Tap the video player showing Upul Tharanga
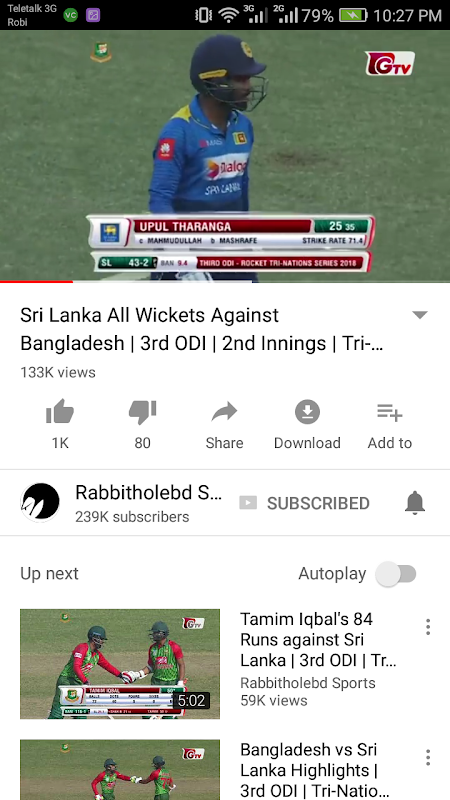This screenshot has width=450, height=800. (x=225, y=156)
